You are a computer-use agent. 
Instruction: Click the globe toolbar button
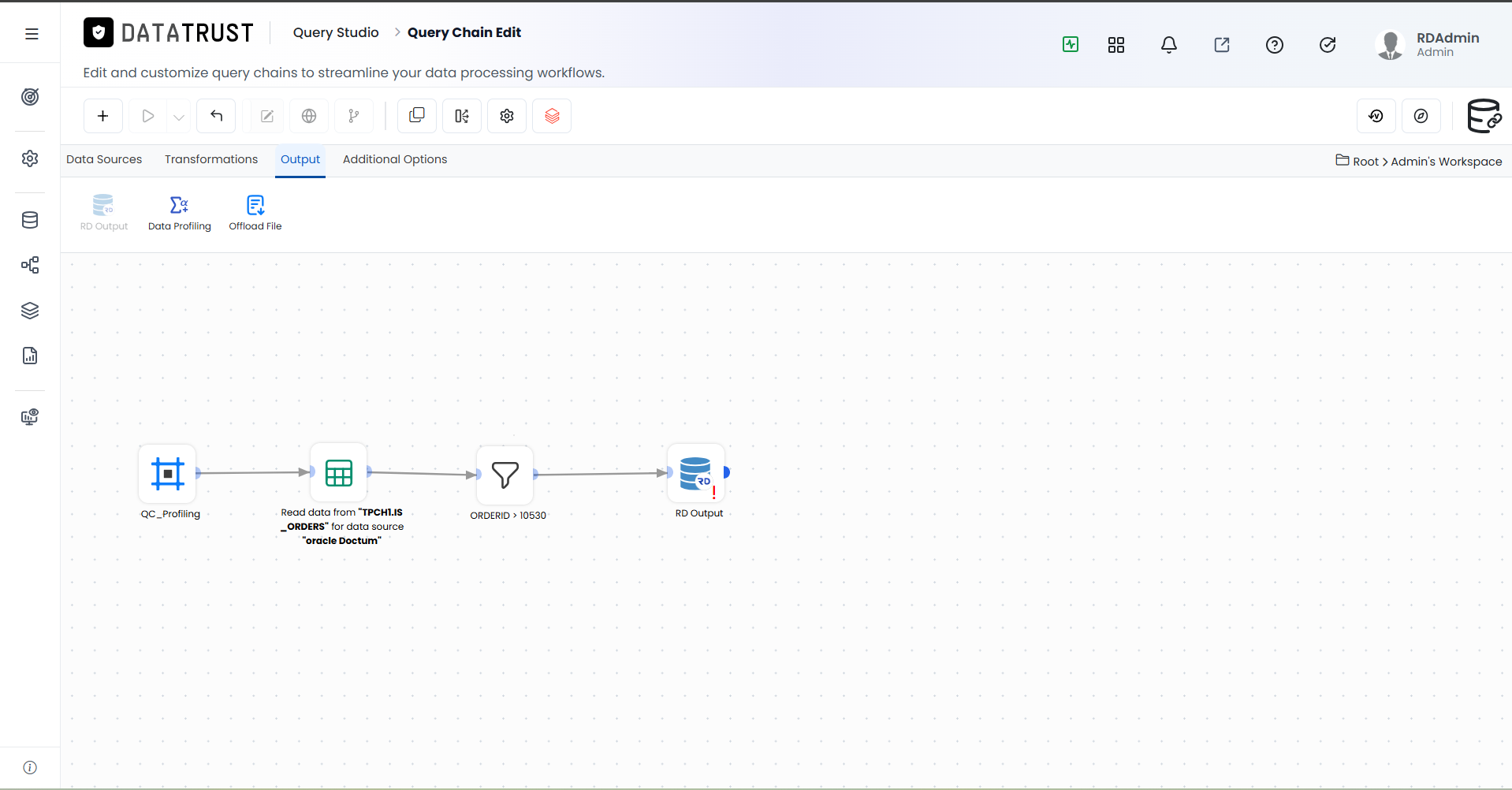[x=309, y=116]
